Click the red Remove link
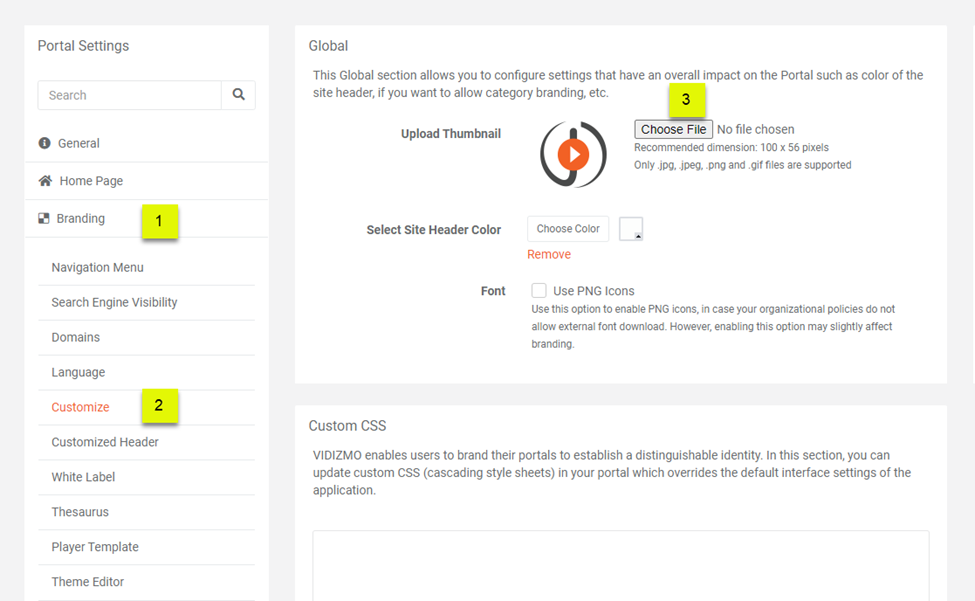The image size is (975, 601). (x=549, y=255)
